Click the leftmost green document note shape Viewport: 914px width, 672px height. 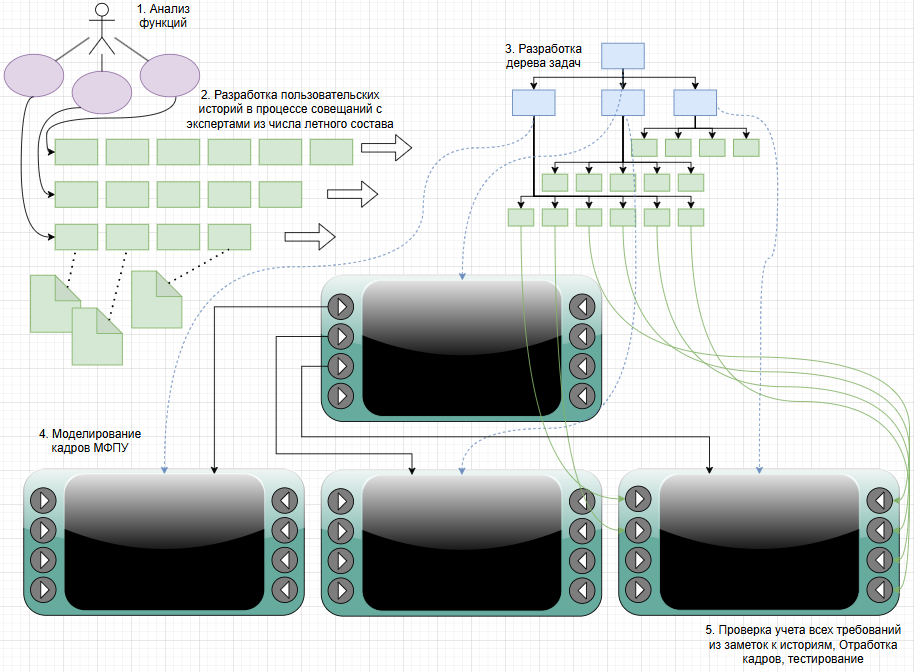[54, 303]
